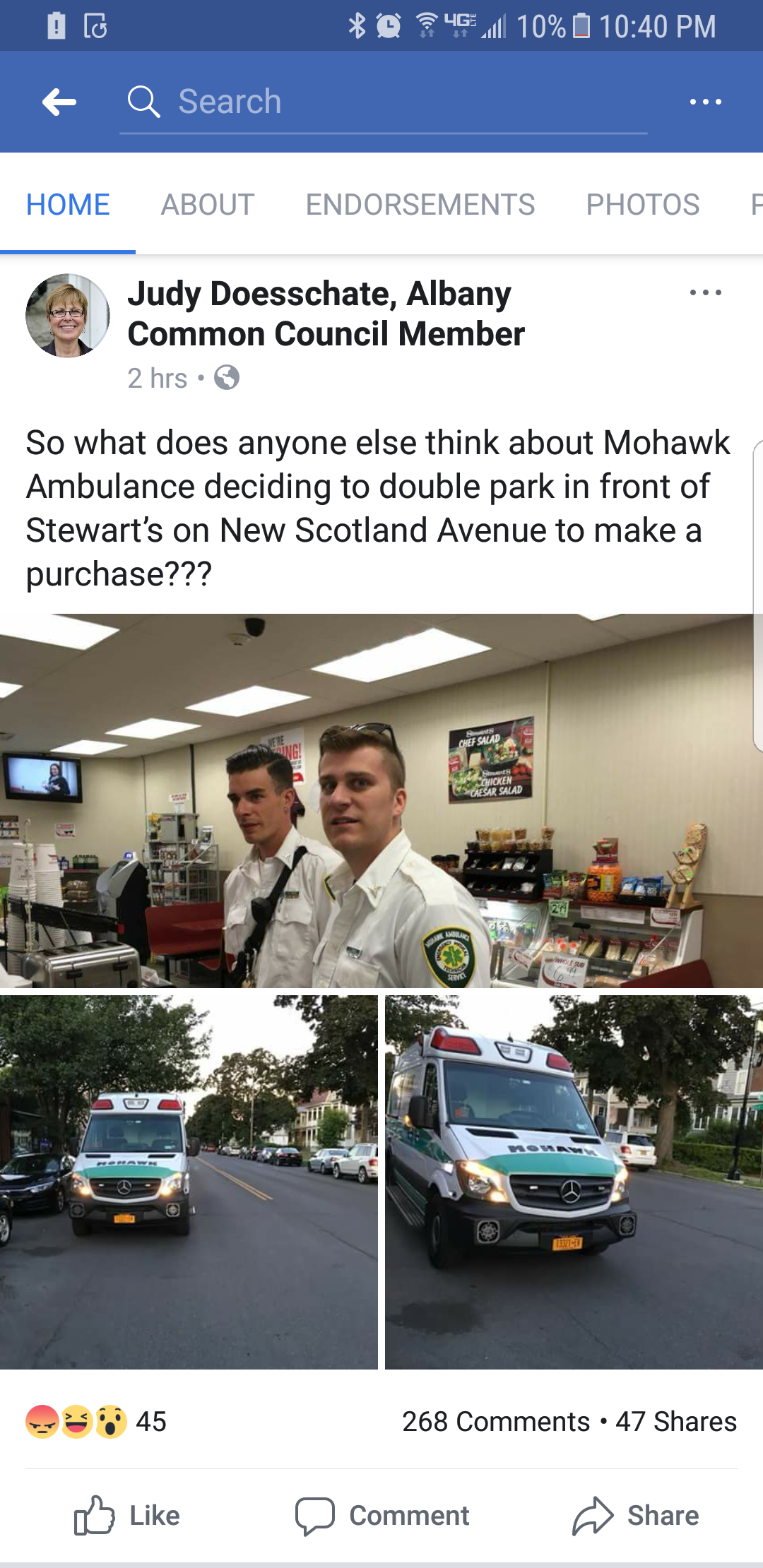Image resolution: width=763 pixels, height=1568 pixels.
Task: Select the Home tab
Action: point(68,205)
